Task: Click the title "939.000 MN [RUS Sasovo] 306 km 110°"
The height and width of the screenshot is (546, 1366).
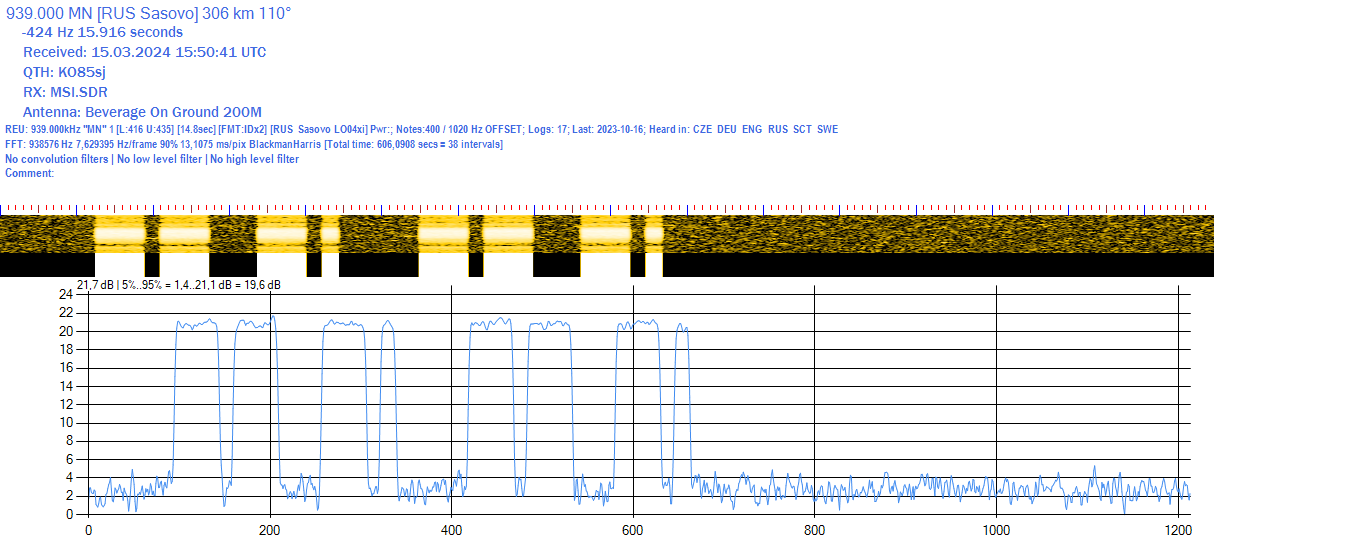Action: point(149,13)
